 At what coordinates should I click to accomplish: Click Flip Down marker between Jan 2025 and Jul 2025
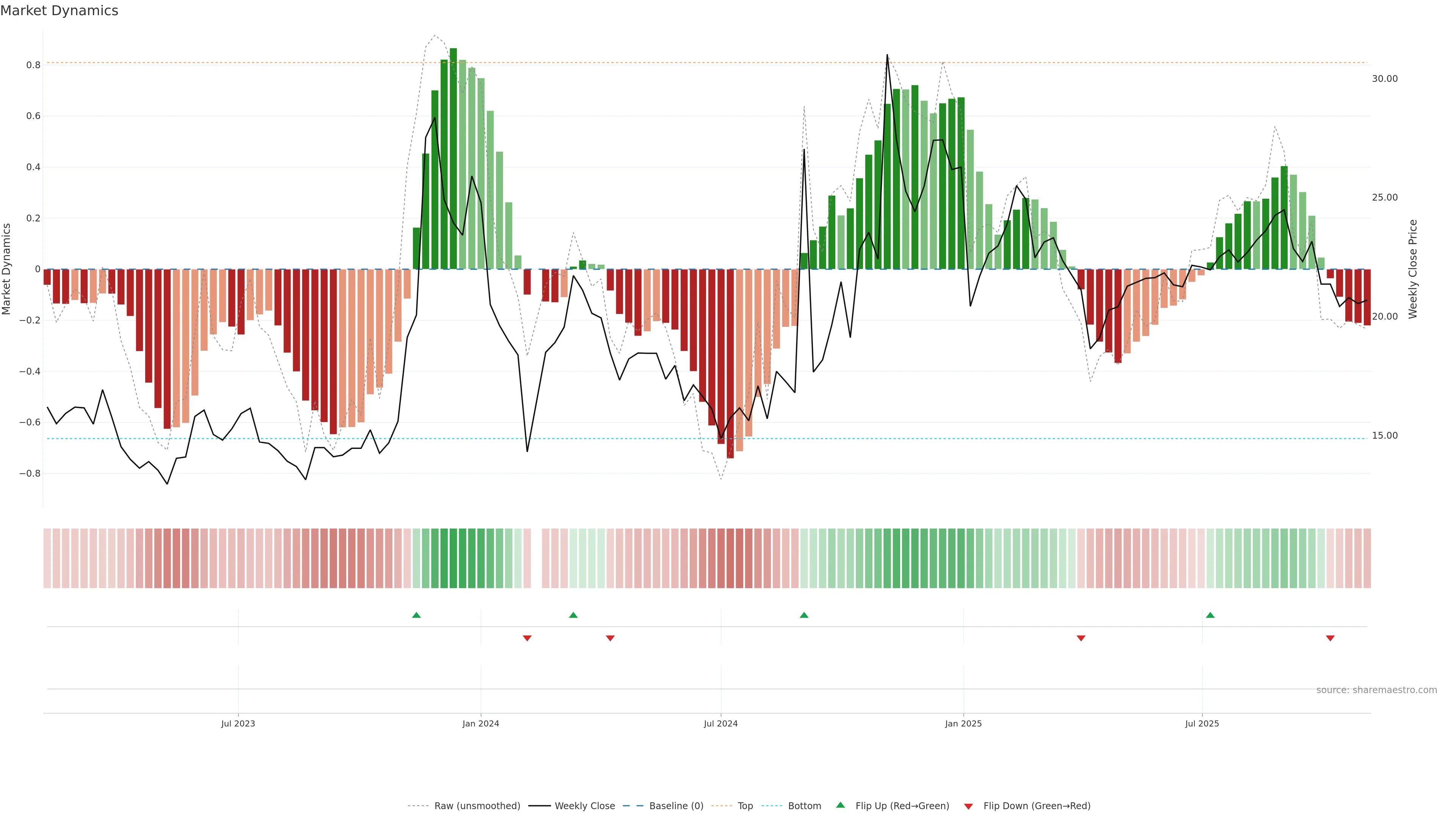[1081, 638]
